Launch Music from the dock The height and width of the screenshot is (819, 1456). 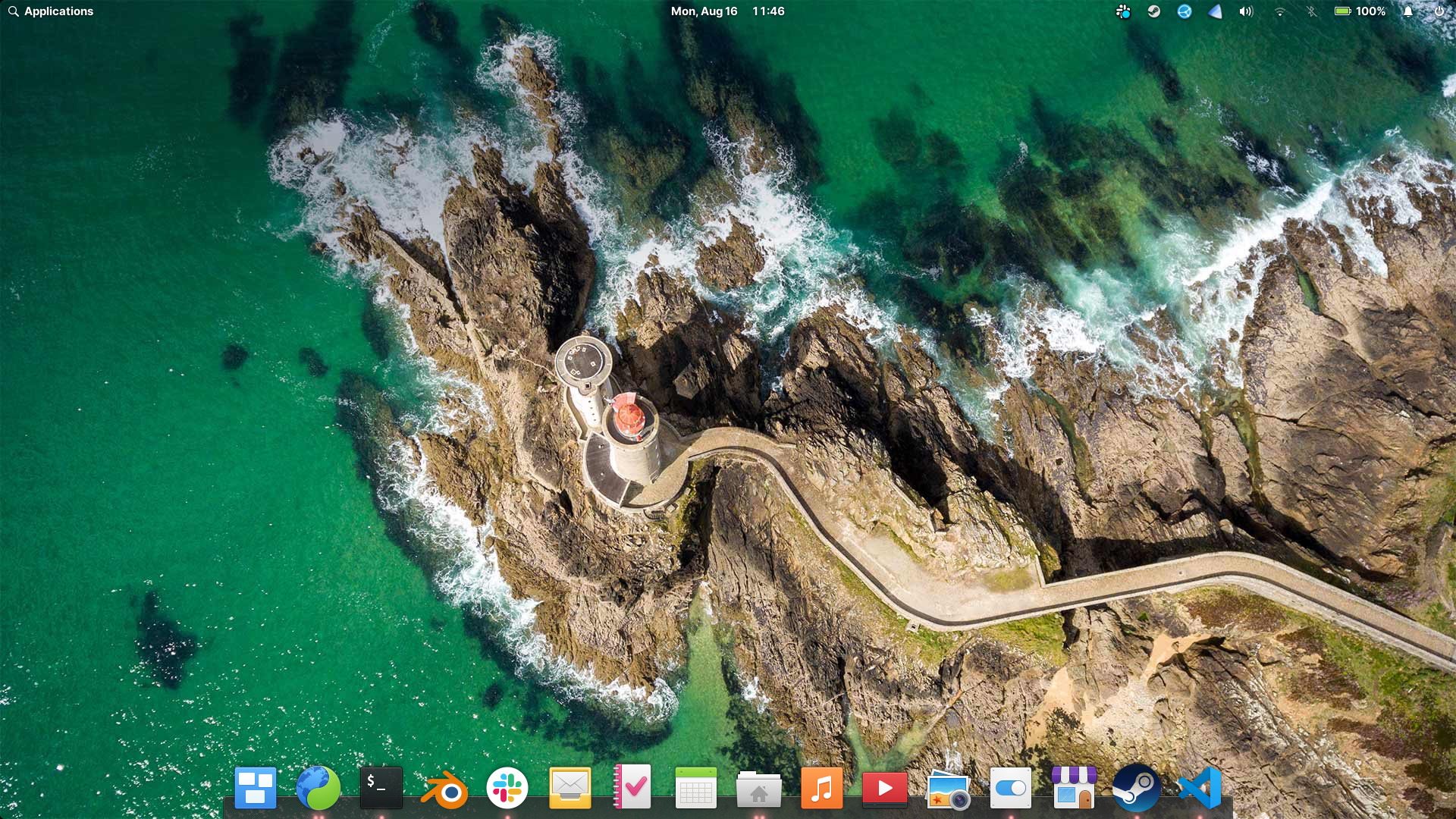822,788
